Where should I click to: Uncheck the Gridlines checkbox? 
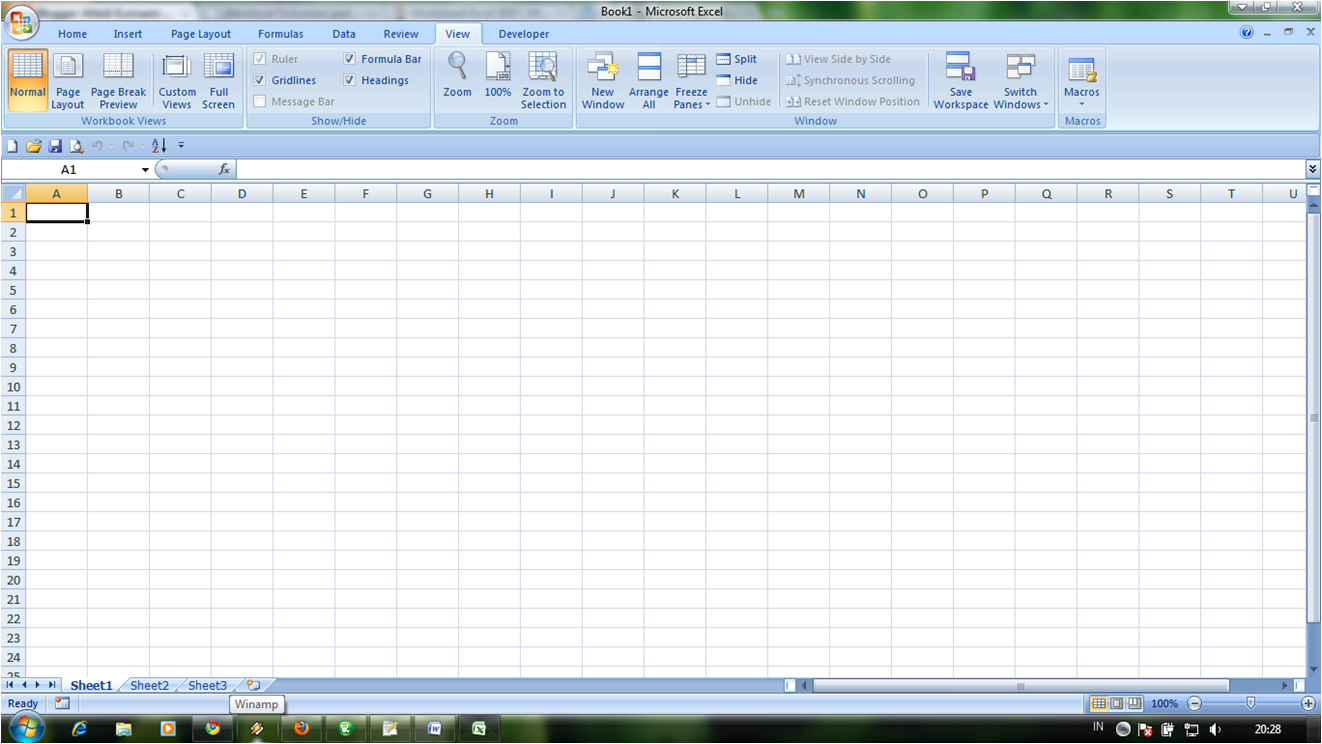coord(259,80)
